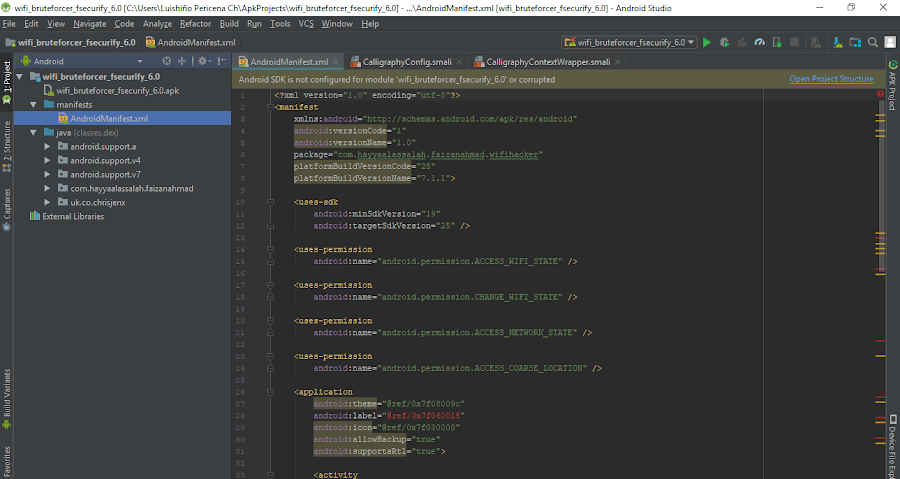Image resolution: width=900 pixels, height=479 pixels.
Task: Click the AndroidManifest.xml breadcrumb
Action: coord(191,42)
